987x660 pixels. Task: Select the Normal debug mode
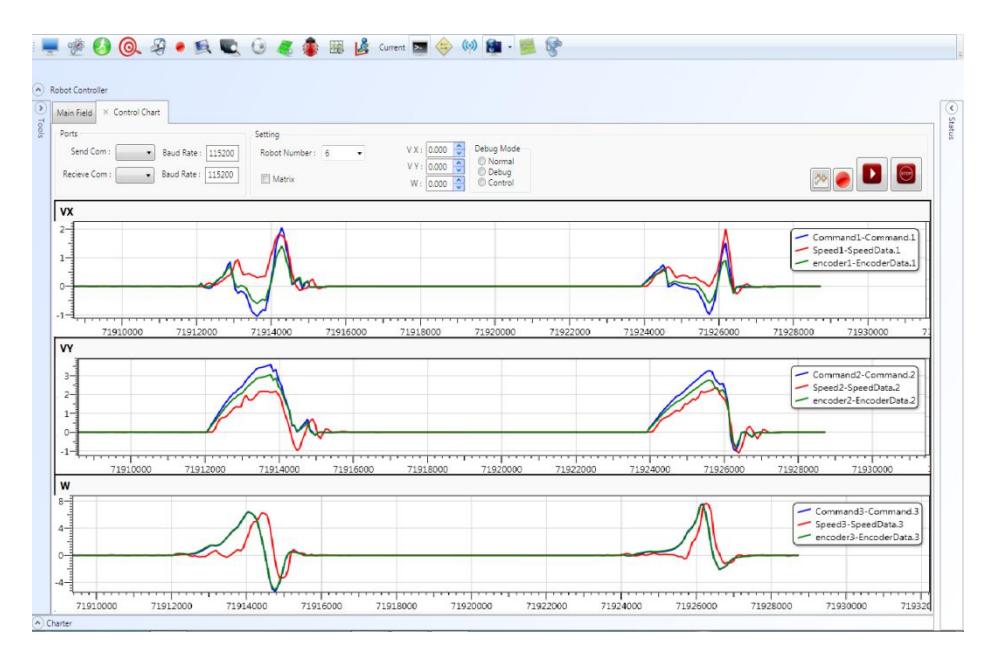(x=482, y=161)
